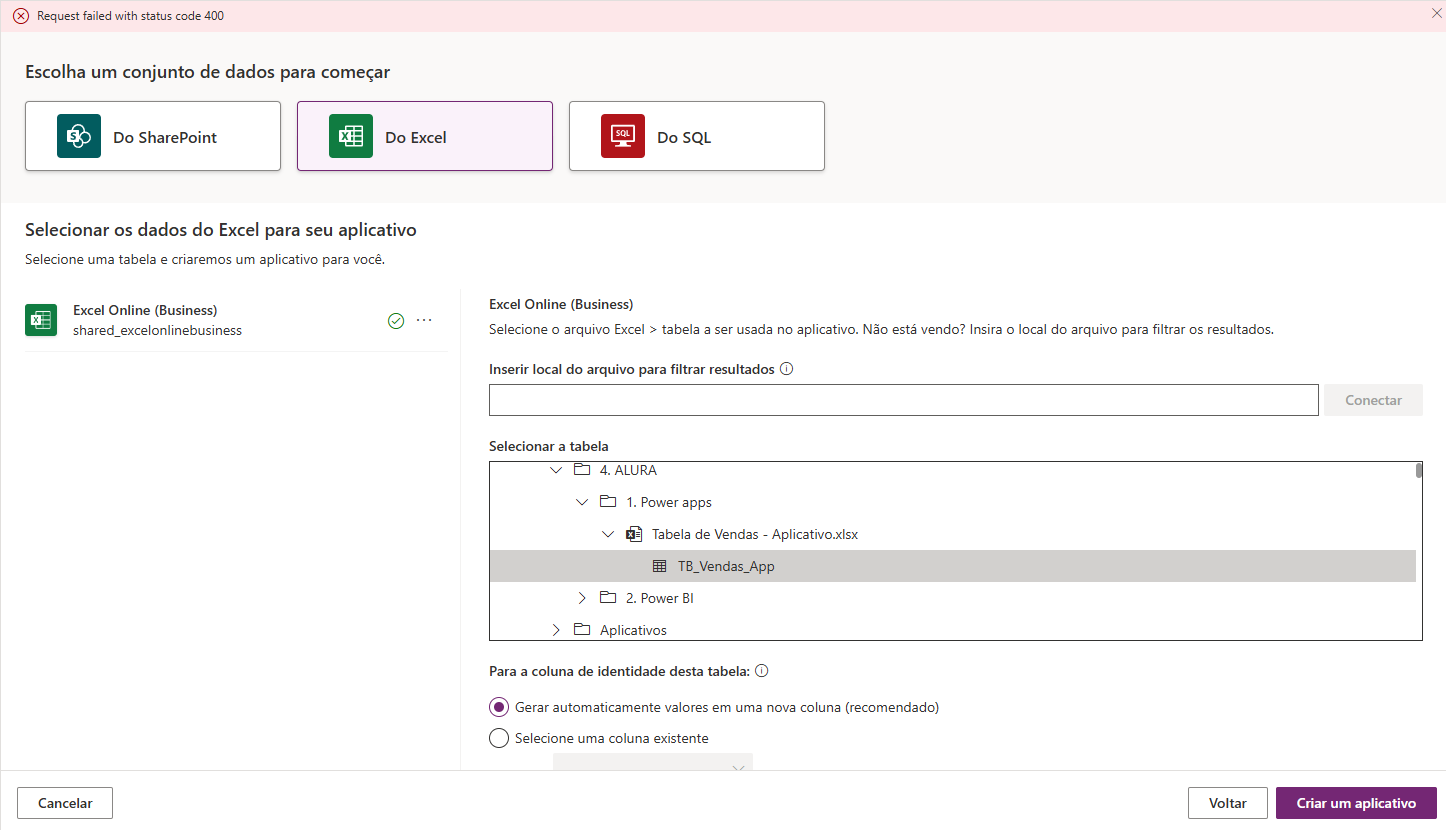Choose the Do SQL data source card
1446x830 pixels.
coord(697,136)
